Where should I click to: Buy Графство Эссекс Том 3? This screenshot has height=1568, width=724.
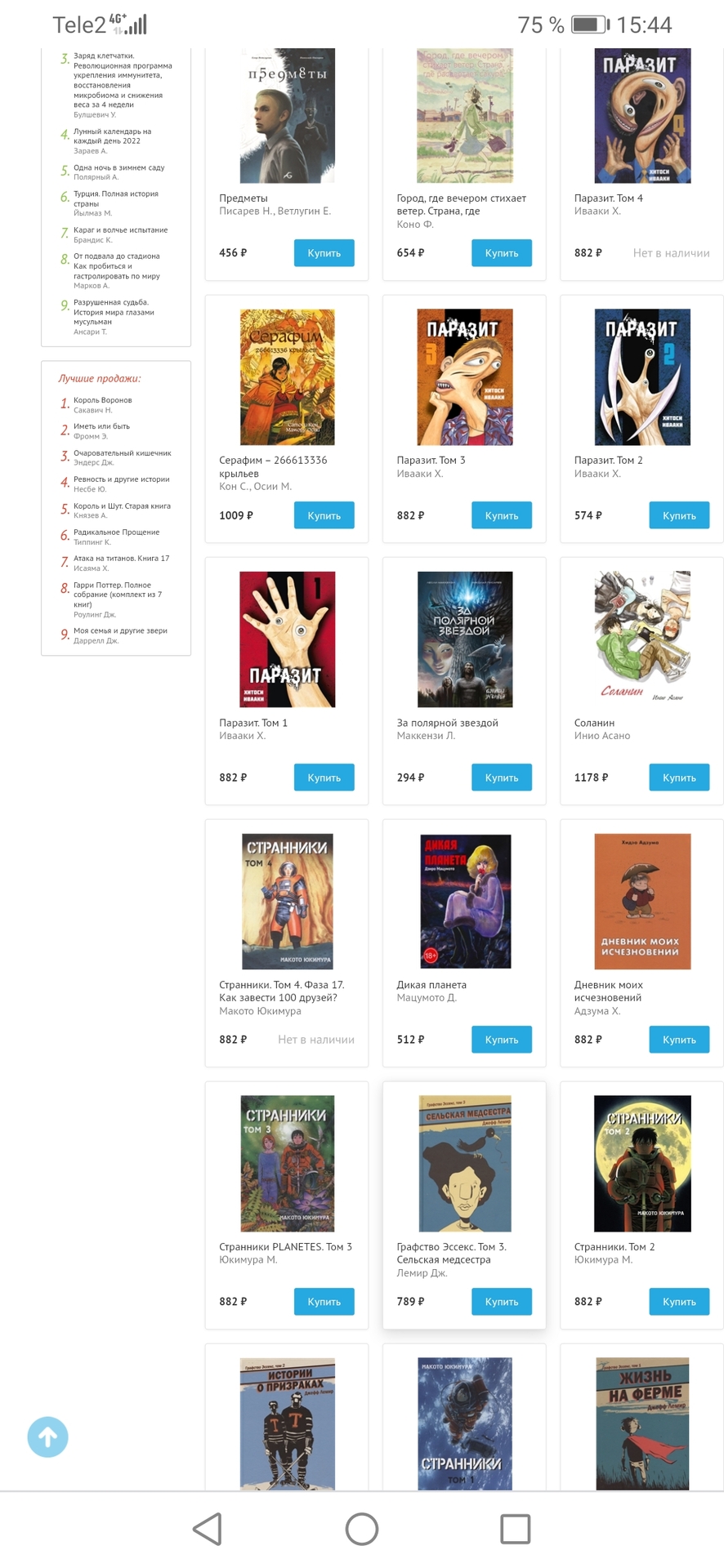coord(502,1302)
